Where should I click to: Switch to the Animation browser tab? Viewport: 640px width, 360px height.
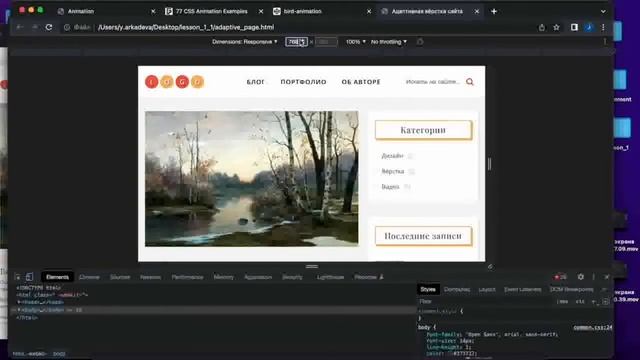click(81, 11)
